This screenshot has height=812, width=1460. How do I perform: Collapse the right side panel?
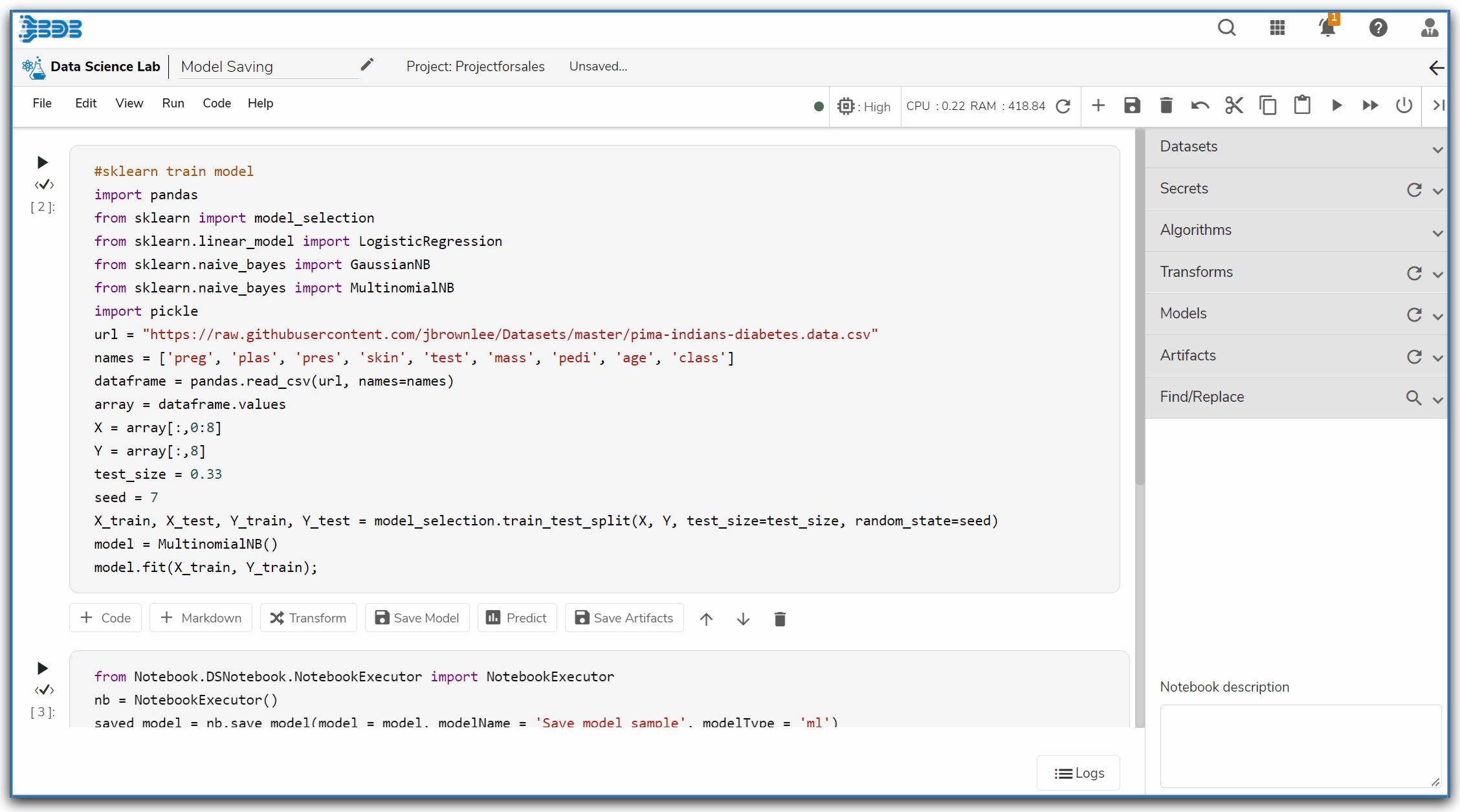[1438, 105]
